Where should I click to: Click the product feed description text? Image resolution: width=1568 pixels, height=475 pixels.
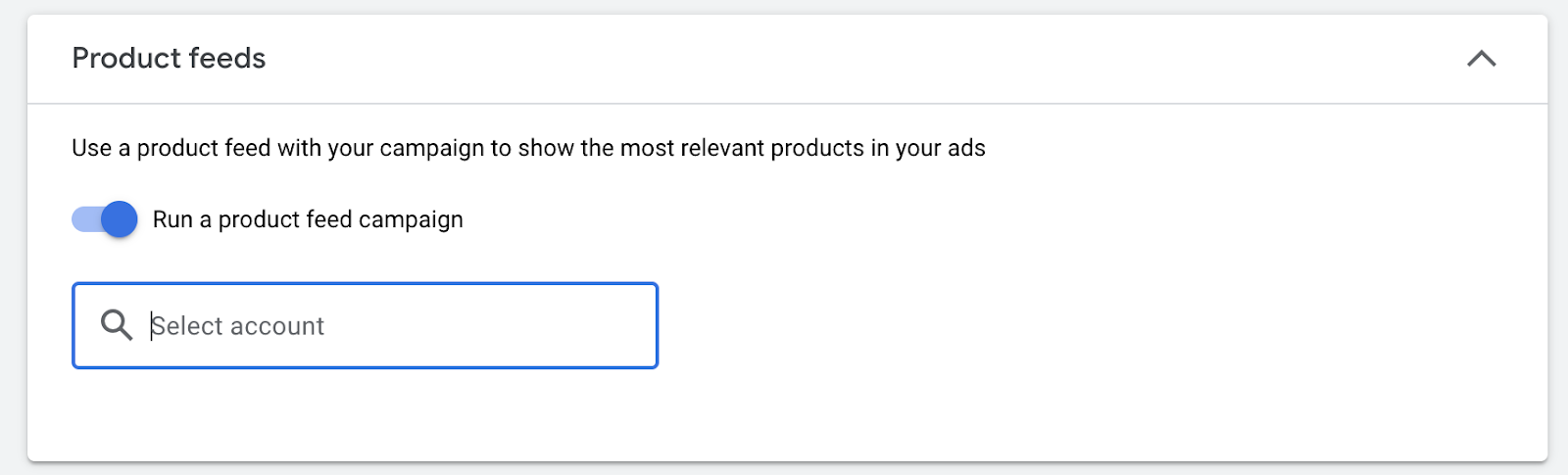pyautogui.click(x=528, y=148)
